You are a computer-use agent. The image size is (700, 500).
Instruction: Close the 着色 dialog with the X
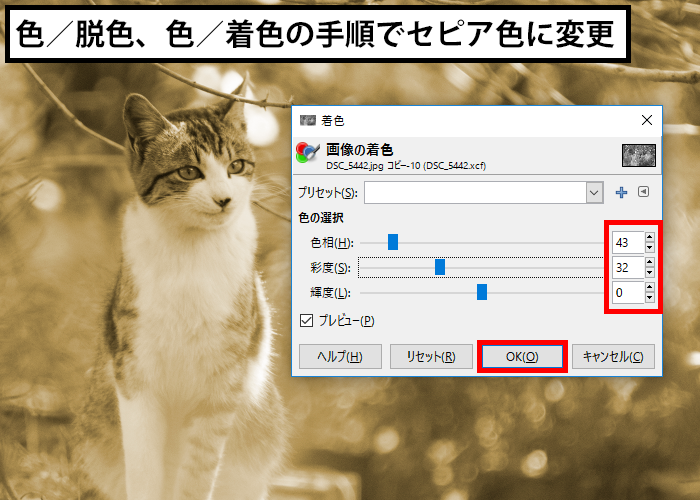(x=646, y=120)
